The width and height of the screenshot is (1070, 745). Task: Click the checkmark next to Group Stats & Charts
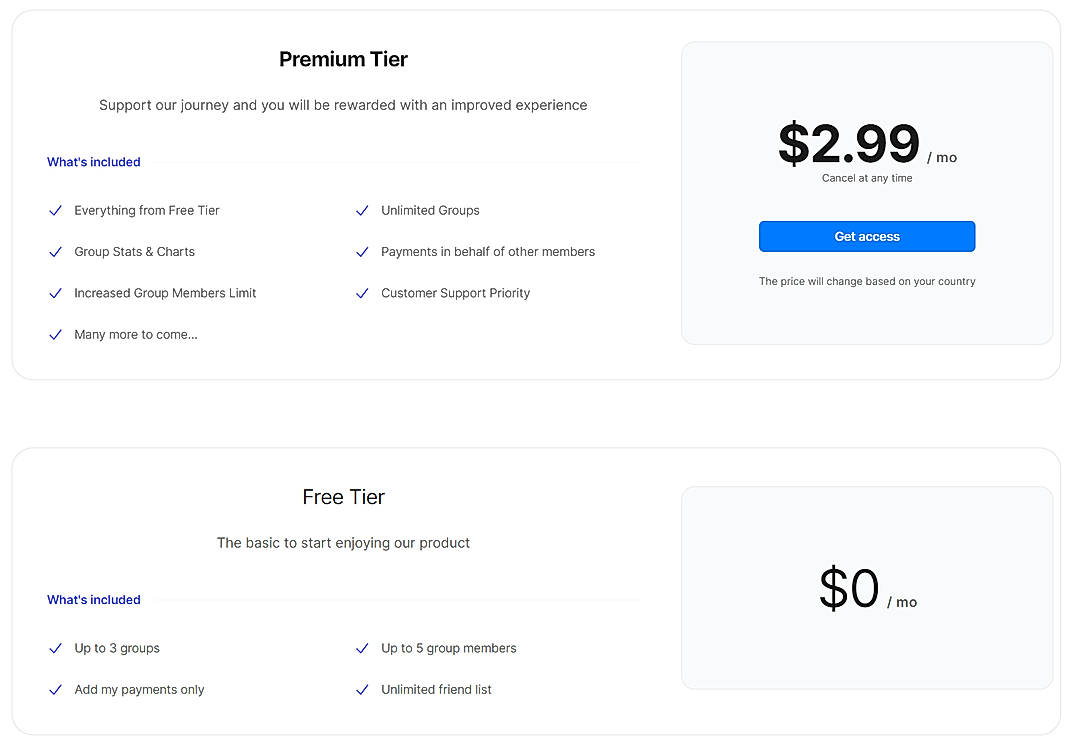click(56, 252)
